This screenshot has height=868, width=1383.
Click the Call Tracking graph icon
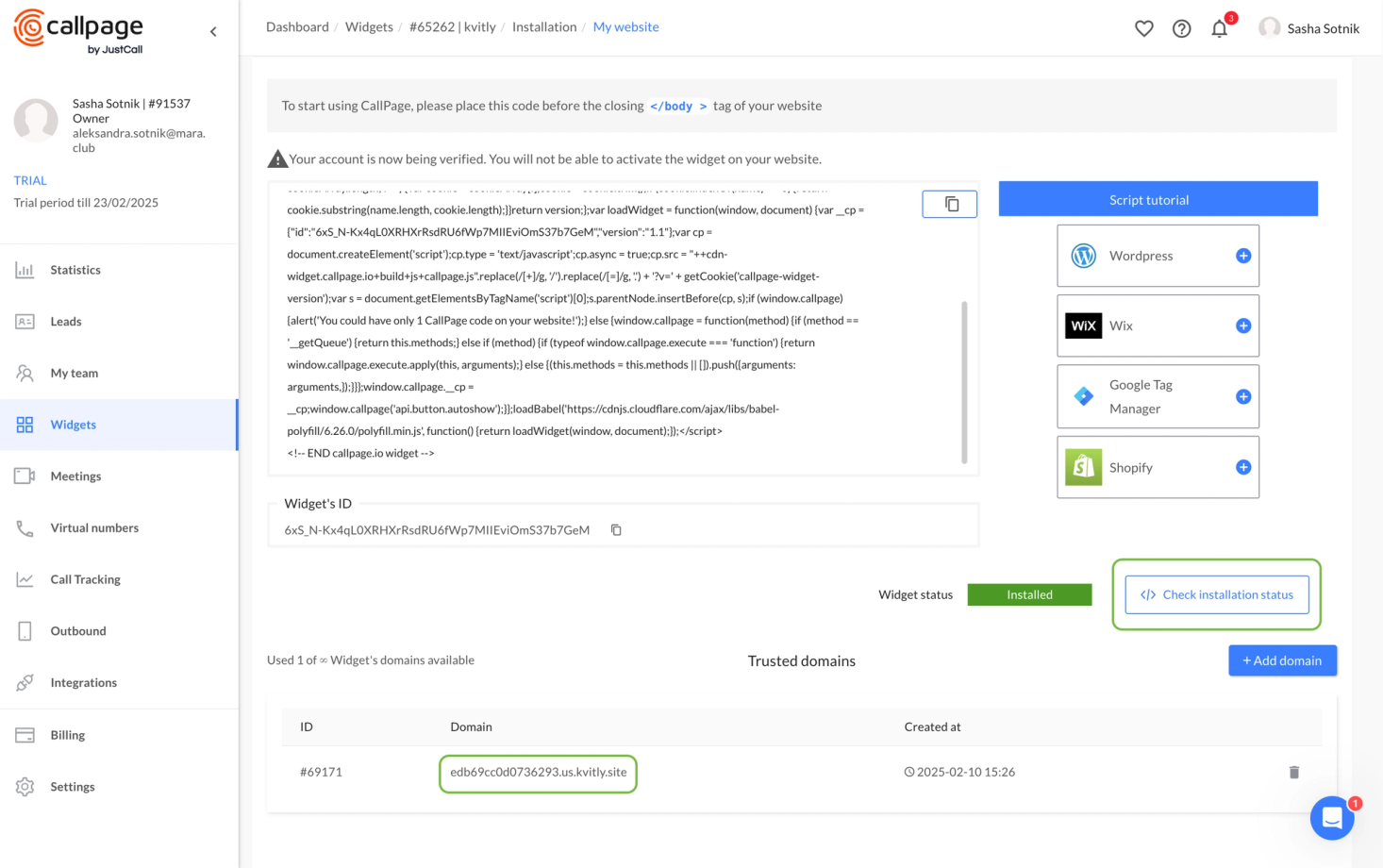click(x=25, y=579)
